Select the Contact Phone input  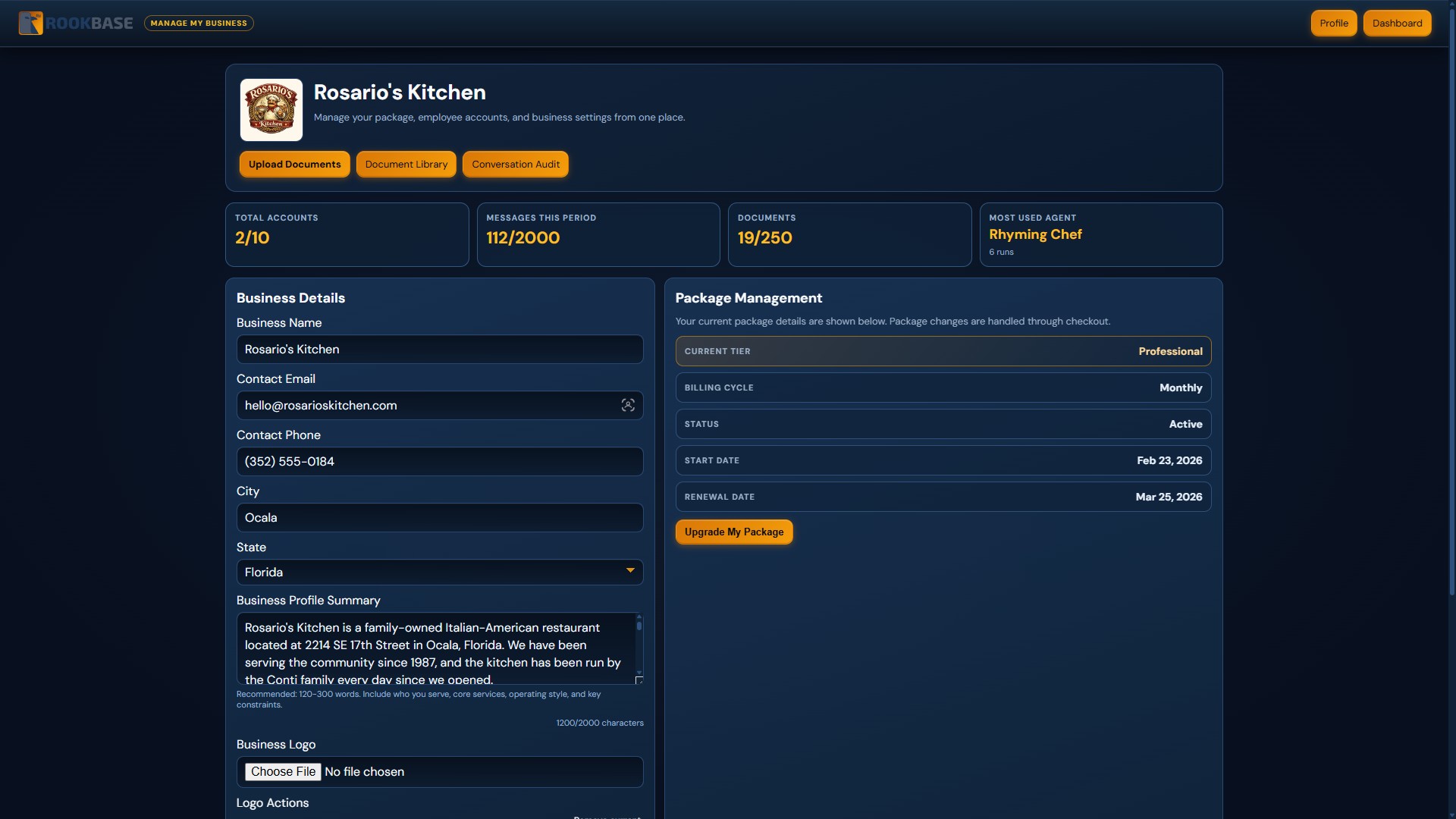pyautogui.click(x=439, y=461)
